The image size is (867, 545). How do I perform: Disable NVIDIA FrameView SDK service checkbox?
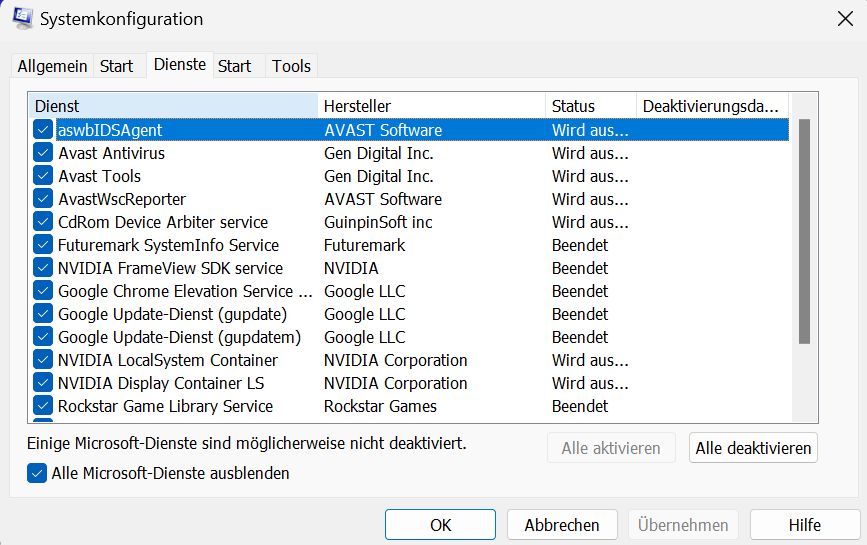pyautogui.click(x=43, y=268)
